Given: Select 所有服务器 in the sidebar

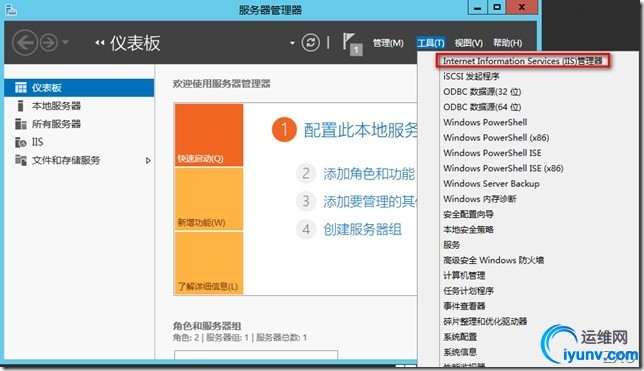Looking at the screenshot, I should (x=79, y=124).
